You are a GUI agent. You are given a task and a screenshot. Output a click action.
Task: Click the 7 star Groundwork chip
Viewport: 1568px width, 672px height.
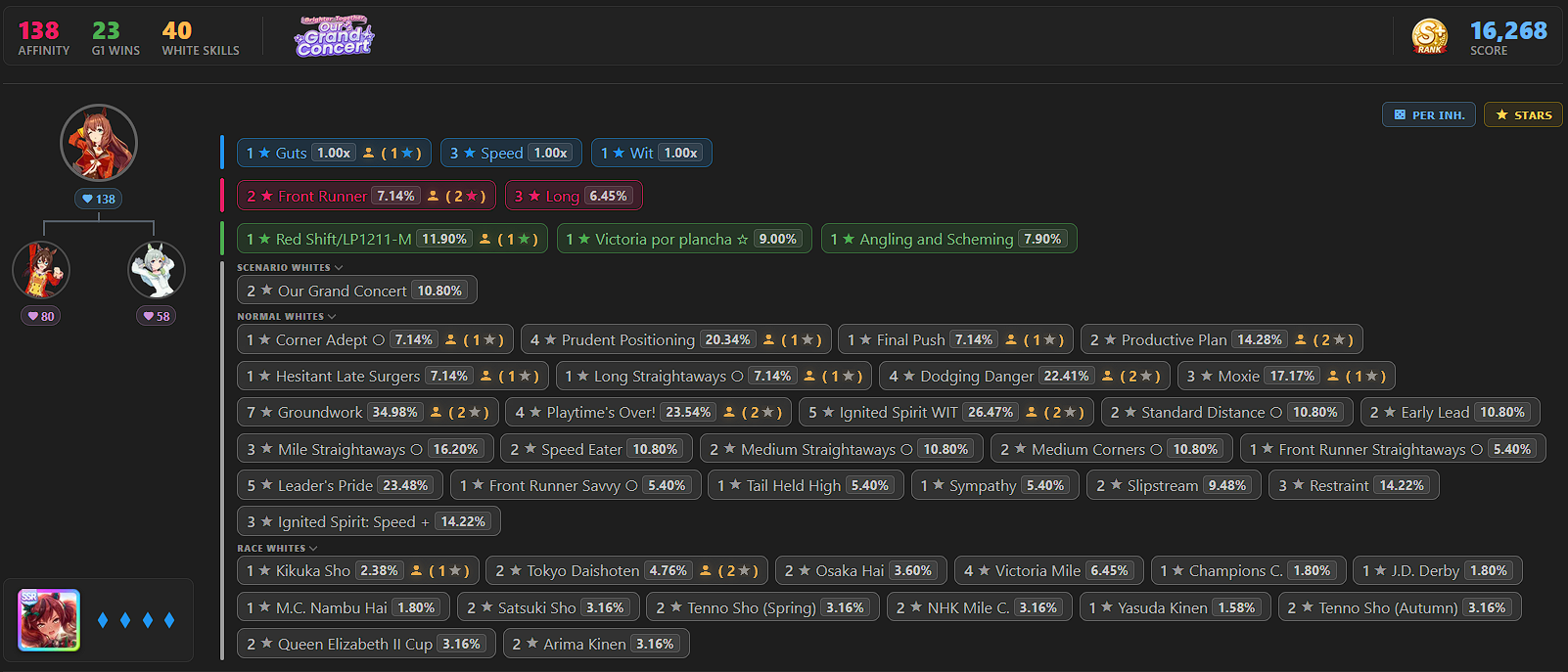tap(368, 412)
